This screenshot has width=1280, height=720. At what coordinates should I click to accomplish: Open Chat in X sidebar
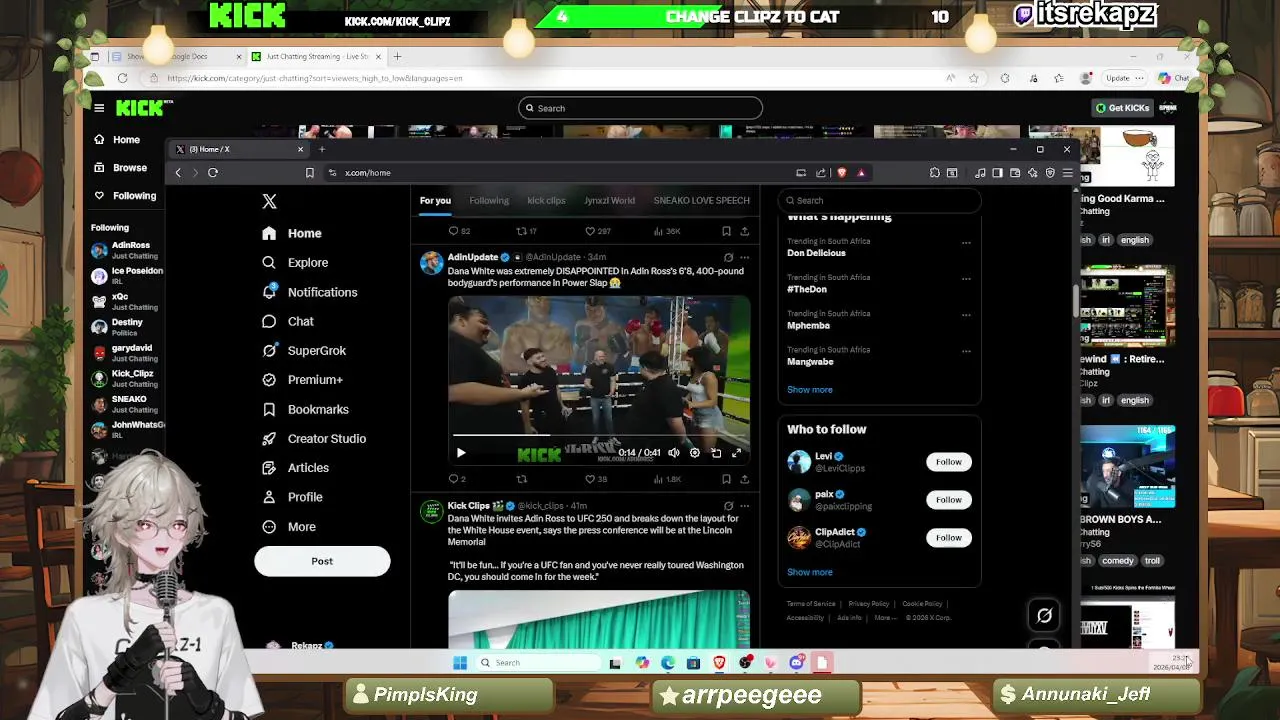tap(288, 321)
